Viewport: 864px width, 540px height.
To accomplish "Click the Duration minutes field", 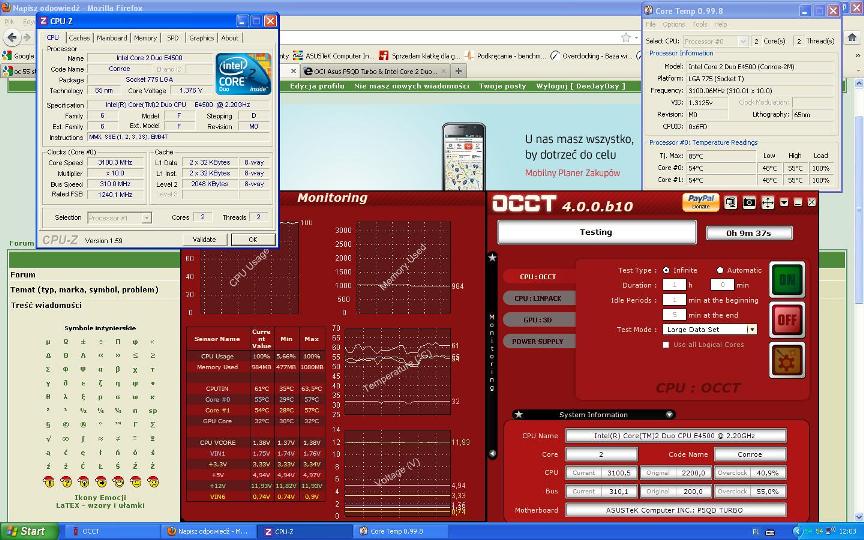I will click(x=722, y=285).
